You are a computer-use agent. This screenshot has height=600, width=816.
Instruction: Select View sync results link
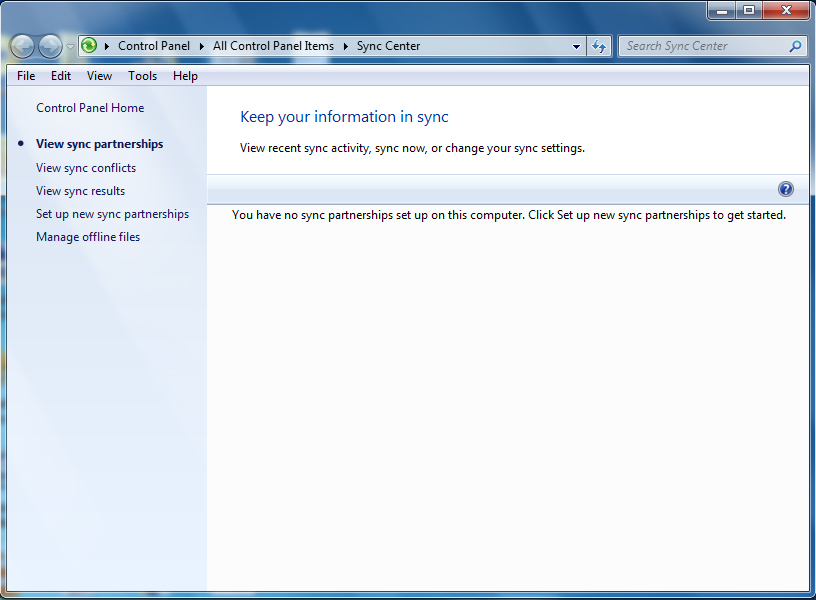coord(81,191)
